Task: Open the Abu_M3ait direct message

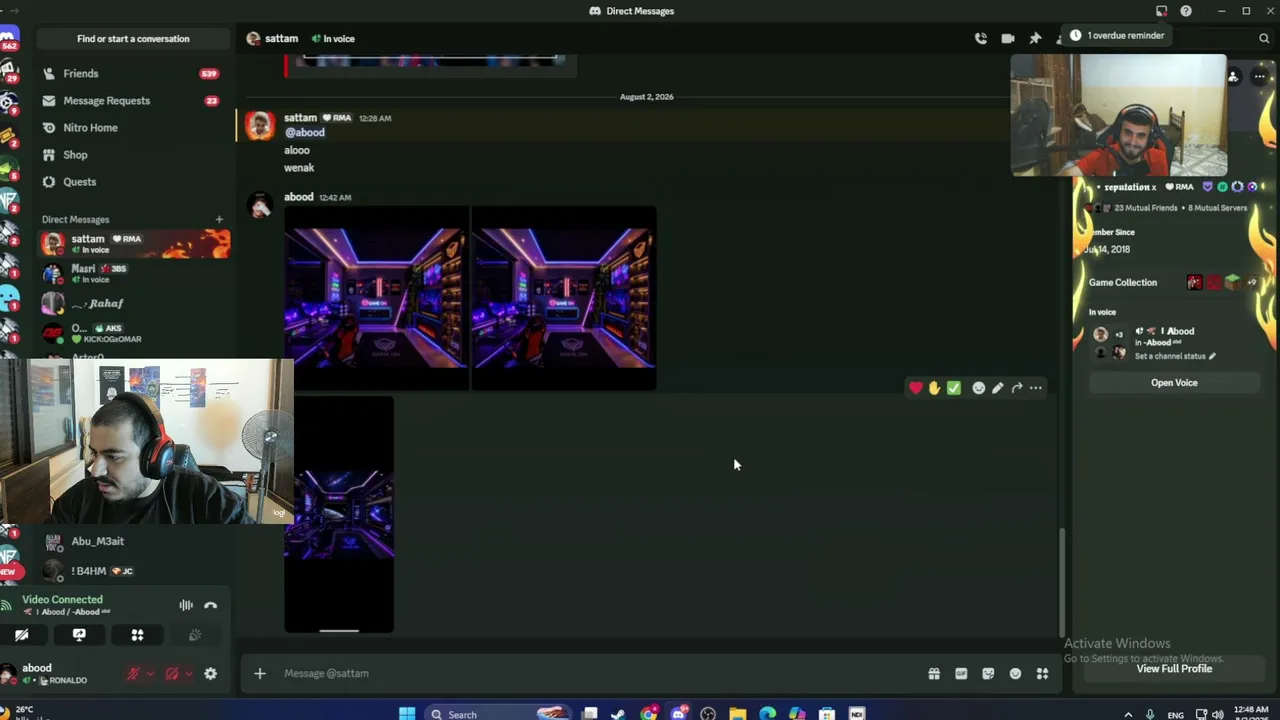Action: click(134, 541)
